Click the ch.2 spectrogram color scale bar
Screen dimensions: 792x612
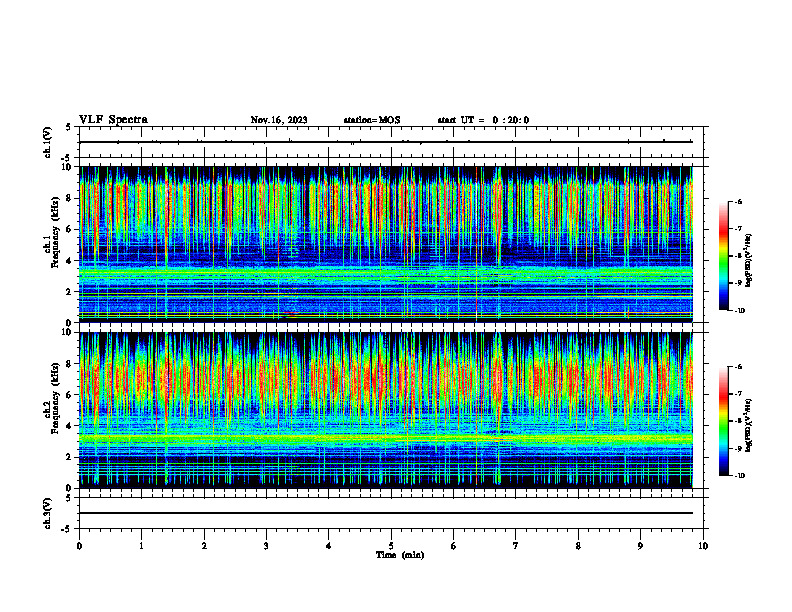tap(723, 421)
